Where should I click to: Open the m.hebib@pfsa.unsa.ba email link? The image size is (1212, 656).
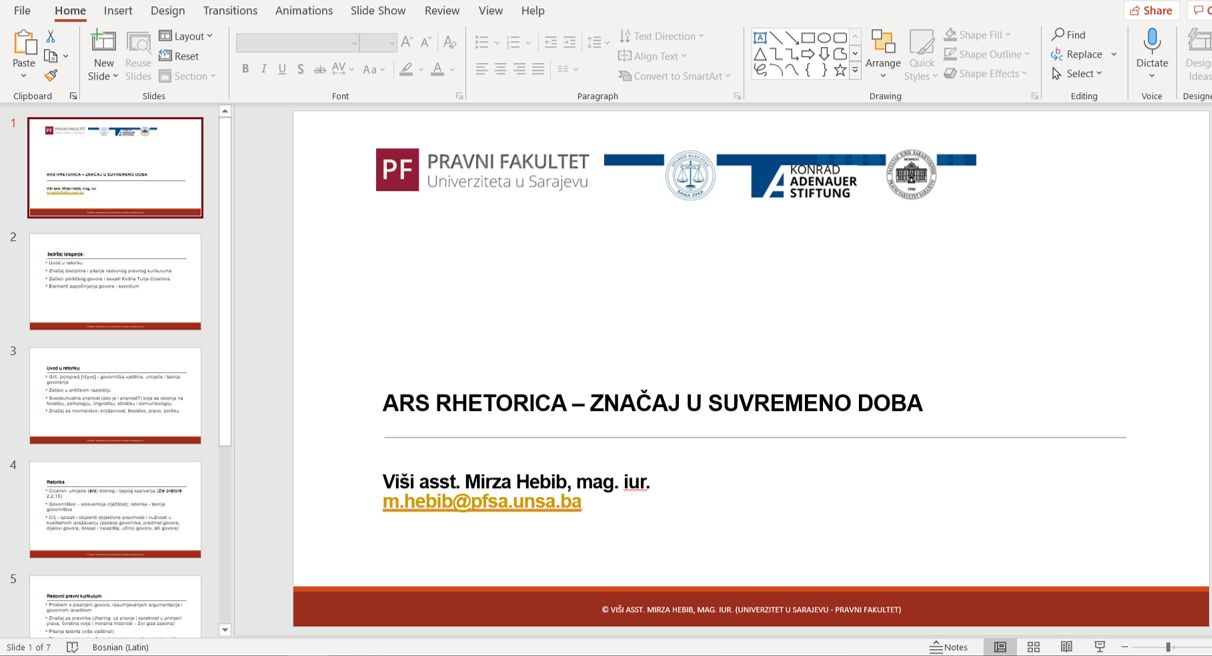click(x=481, y=502)
